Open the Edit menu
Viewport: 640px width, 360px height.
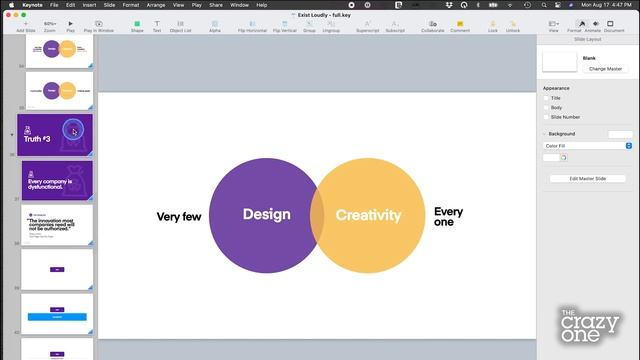[71, 5]
